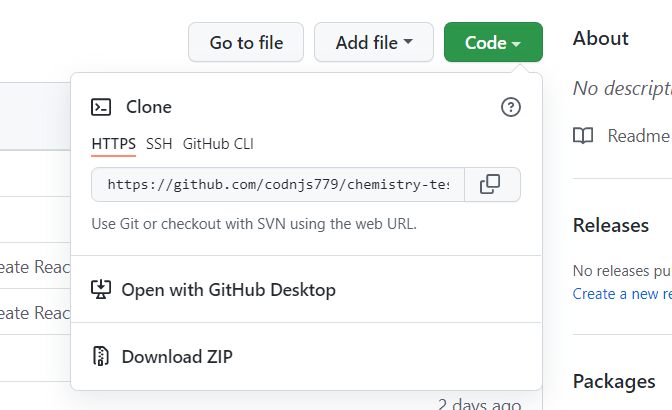672x410 pixels.
Task: Open clone help question mark icon
Action: pos(510,107)
